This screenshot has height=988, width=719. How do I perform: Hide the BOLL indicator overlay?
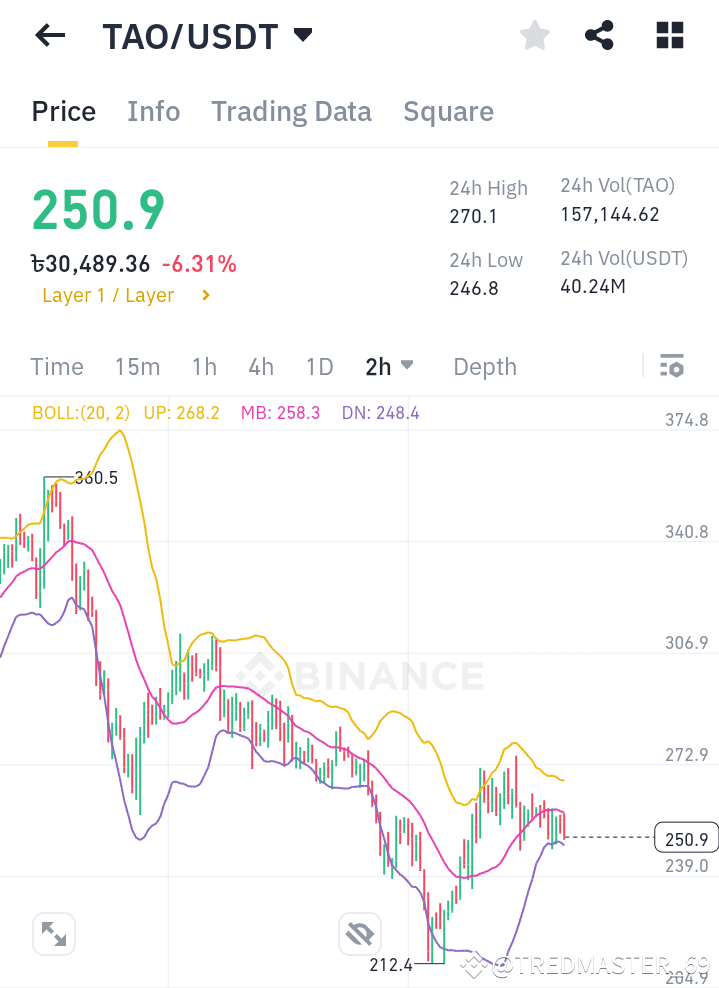[81, 412]
